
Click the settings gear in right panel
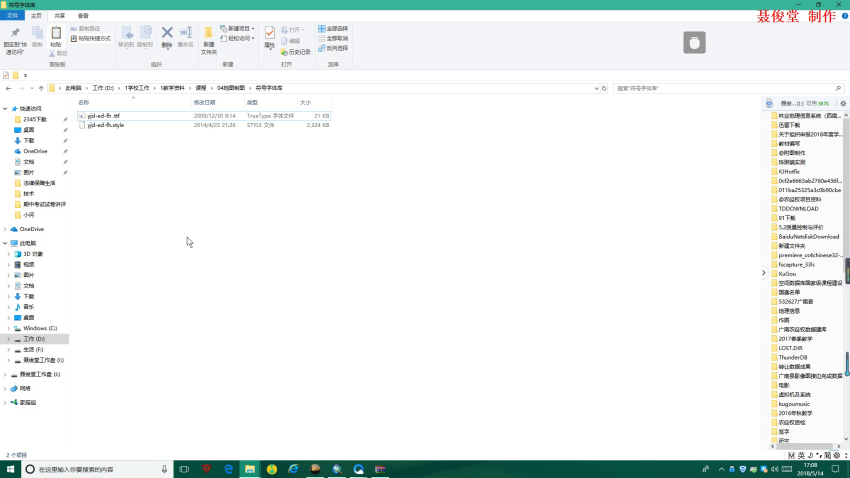843,104
